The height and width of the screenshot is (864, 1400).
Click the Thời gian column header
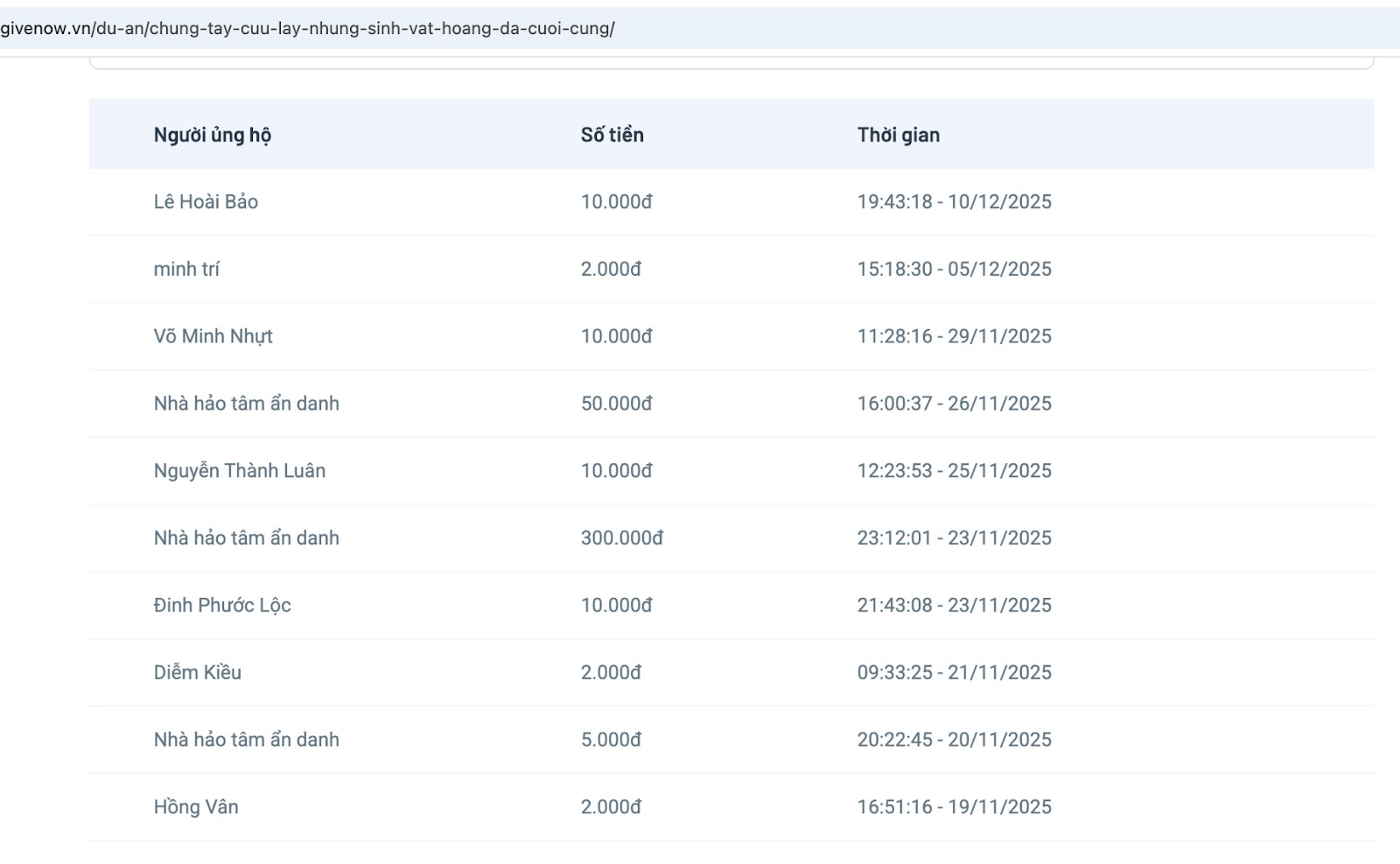pos(898,135)
